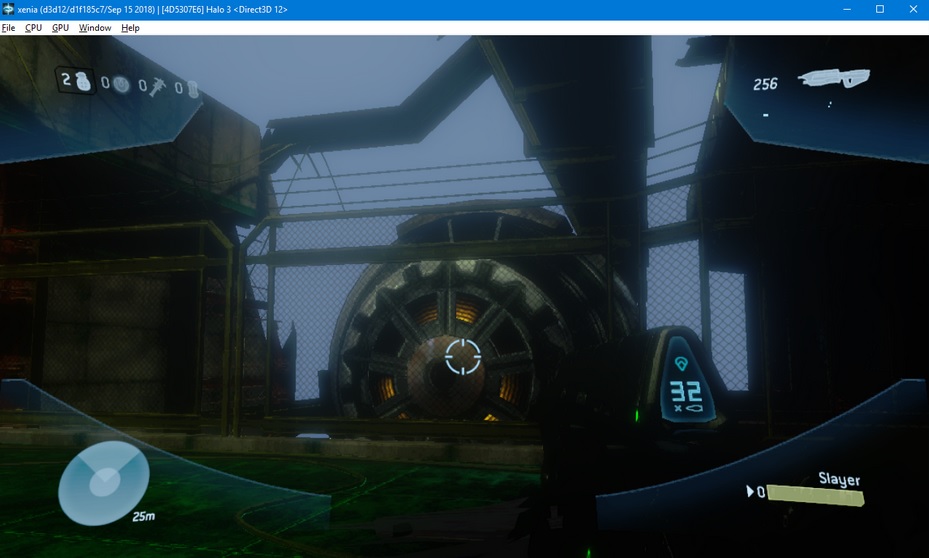Click the rifle ammo counter showing 32
The image size is (929, 558).
tap(686, 391)
